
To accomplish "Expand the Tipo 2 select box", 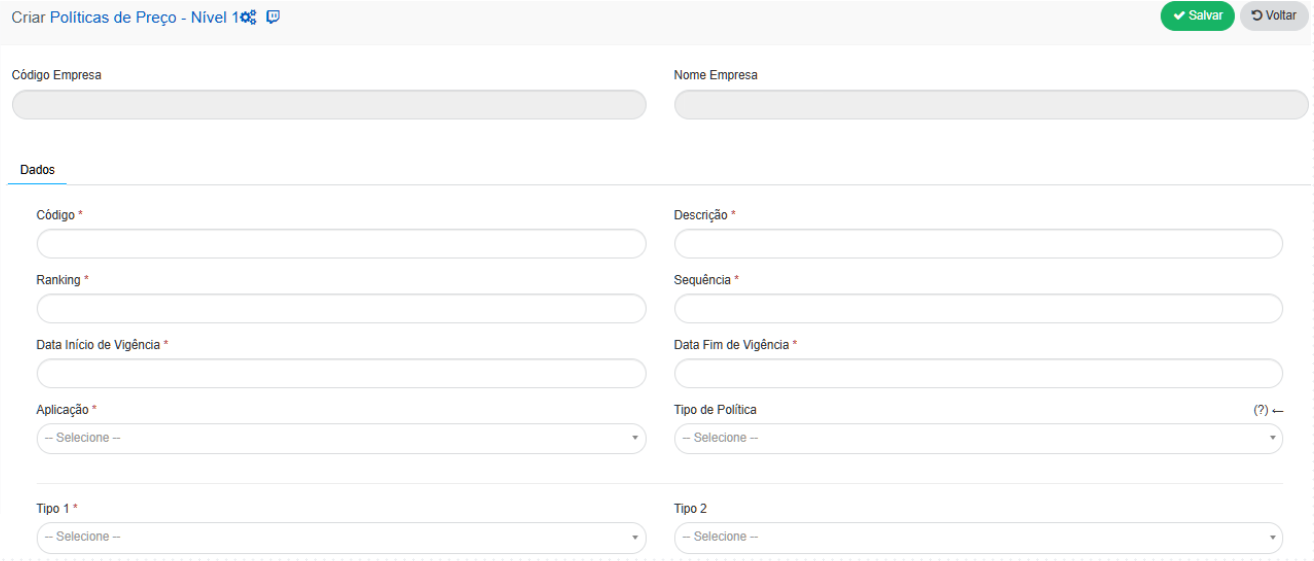I will pyautogui.click(x=978, y=537).
